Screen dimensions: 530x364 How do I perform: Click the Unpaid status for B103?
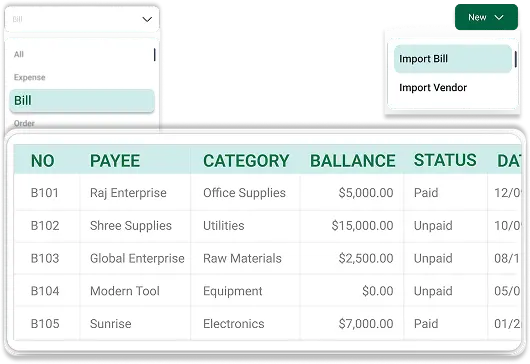point(433,259)
